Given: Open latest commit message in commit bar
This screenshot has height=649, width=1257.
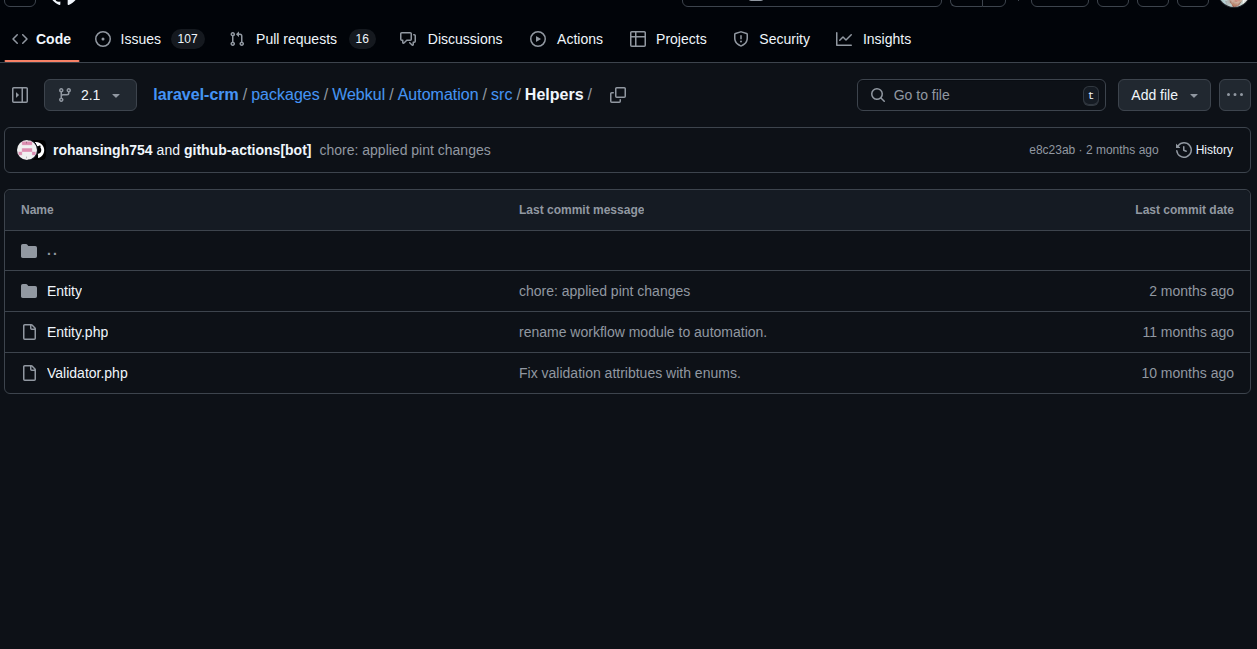Looking at the screenshot, I should pos(405,150).
